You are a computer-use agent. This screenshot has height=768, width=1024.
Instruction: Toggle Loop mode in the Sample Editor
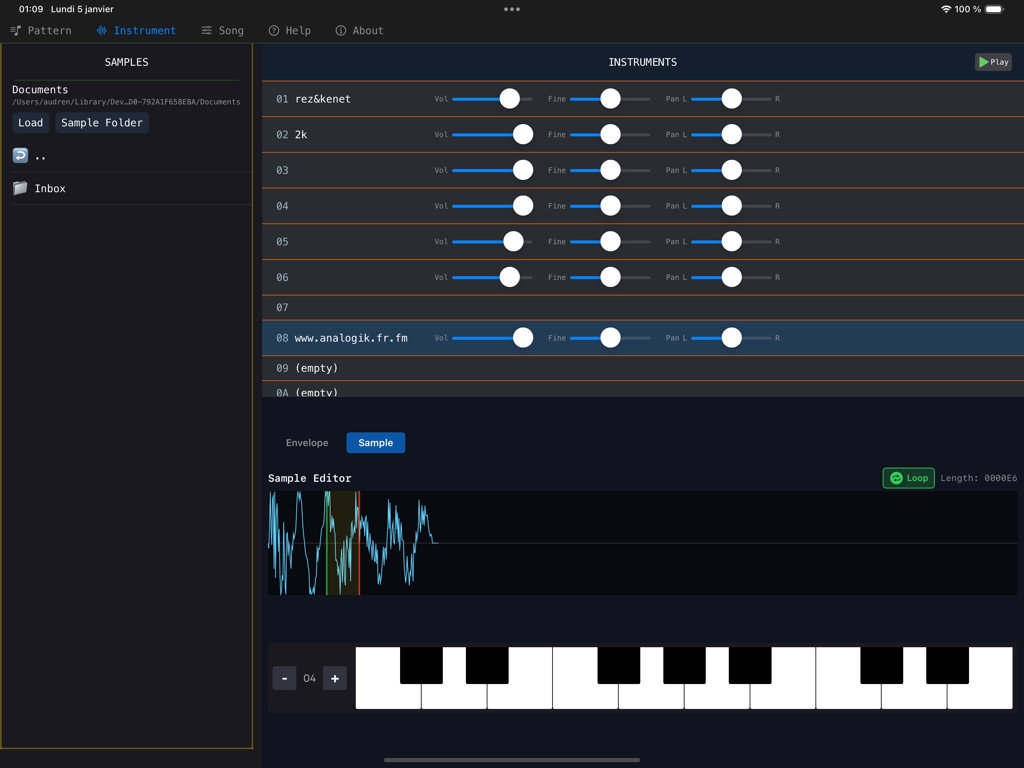tap(908, 477)
